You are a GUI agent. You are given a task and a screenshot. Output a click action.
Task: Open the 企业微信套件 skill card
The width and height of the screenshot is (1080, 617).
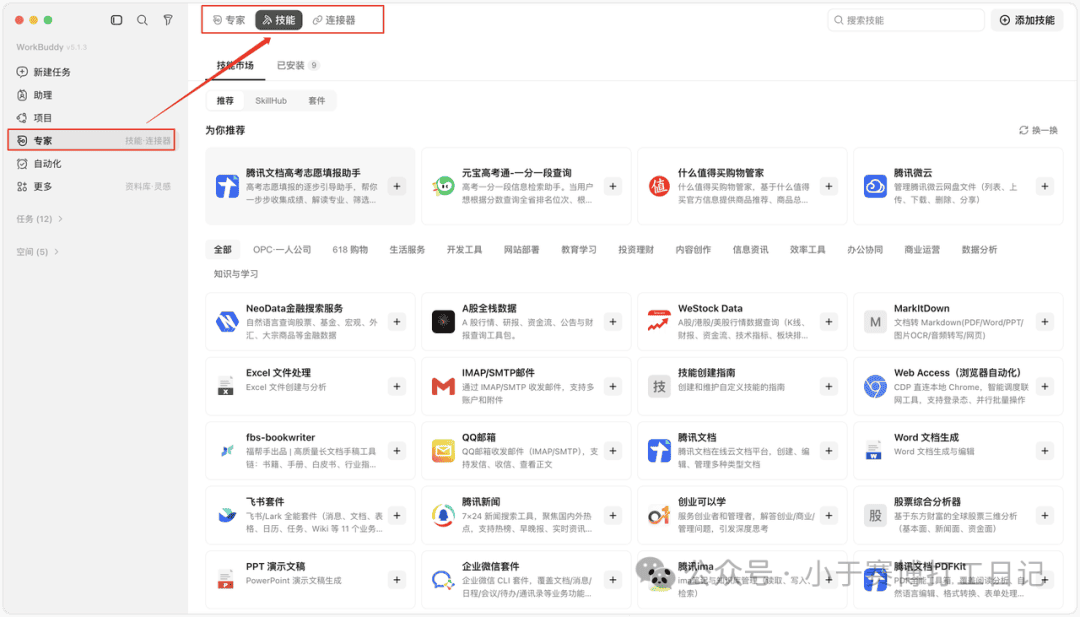526,580
